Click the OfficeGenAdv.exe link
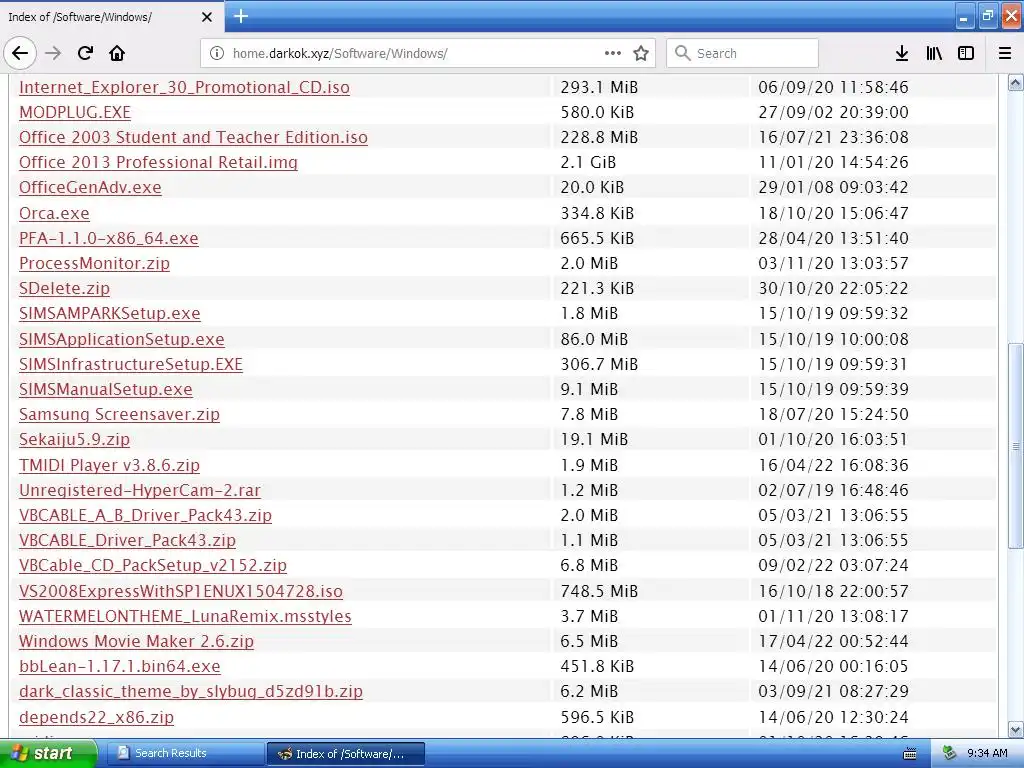Screen dimensions: 1024x768 90,187
